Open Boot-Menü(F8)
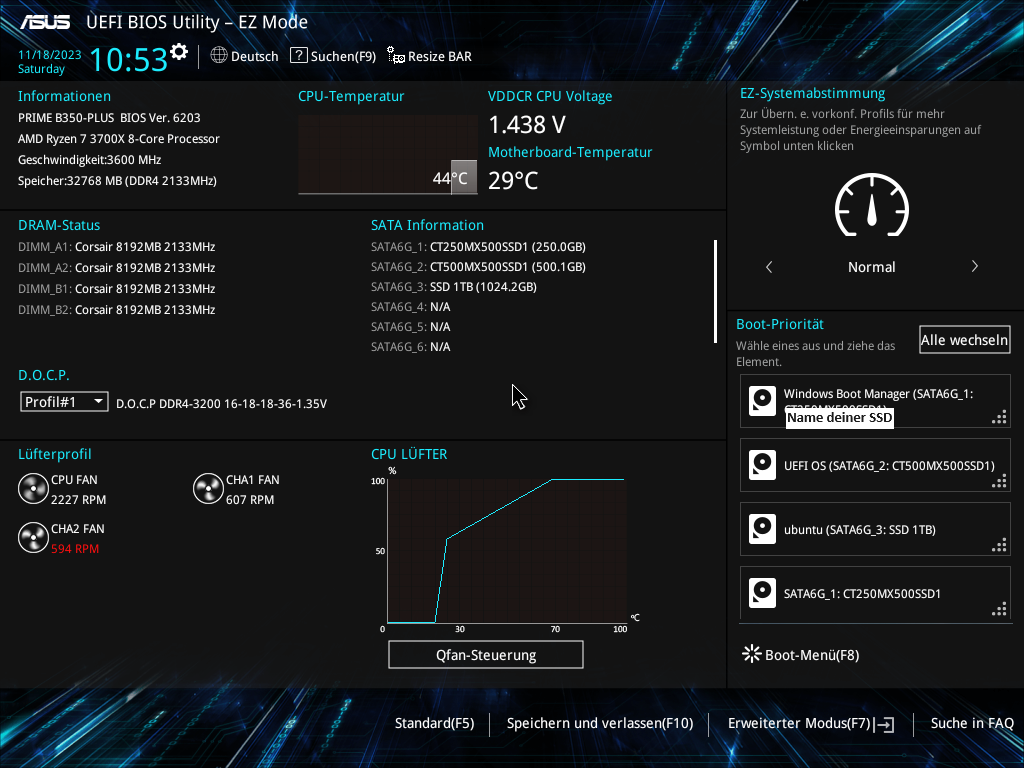Viewport: 1024px width, 768px height. 812,655
